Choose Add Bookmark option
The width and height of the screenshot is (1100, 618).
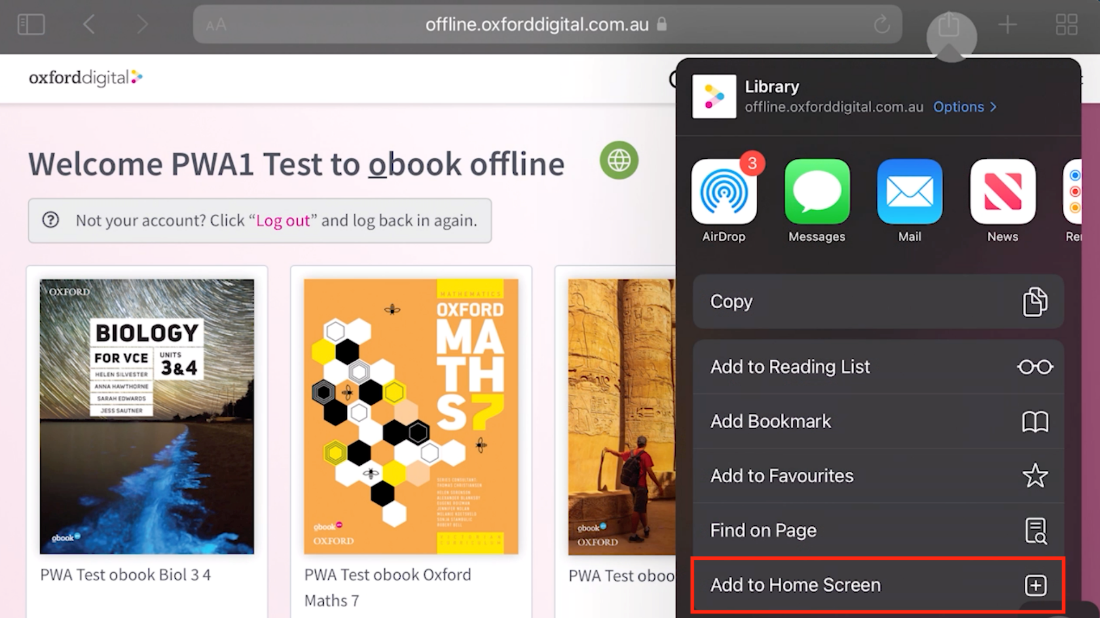877,422
